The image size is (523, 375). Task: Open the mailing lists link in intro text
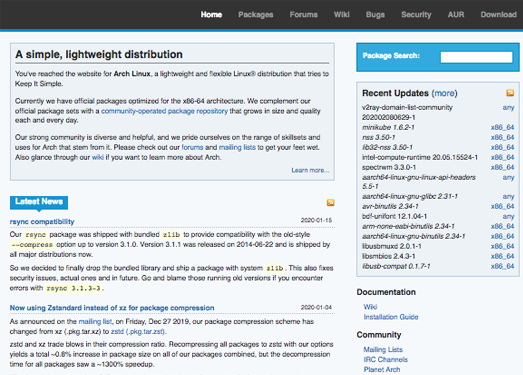(237, 147)
